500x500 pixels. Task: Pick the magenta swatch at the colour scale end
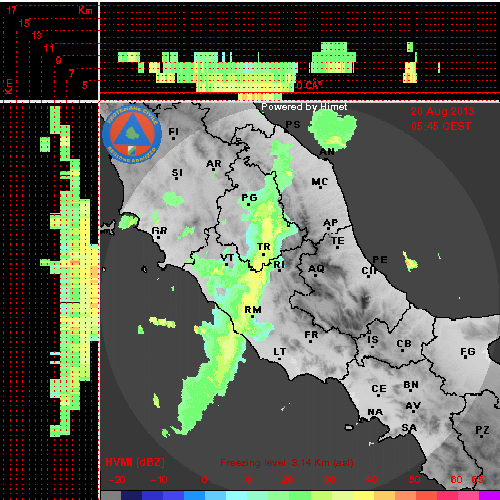(x=489, y=495)
